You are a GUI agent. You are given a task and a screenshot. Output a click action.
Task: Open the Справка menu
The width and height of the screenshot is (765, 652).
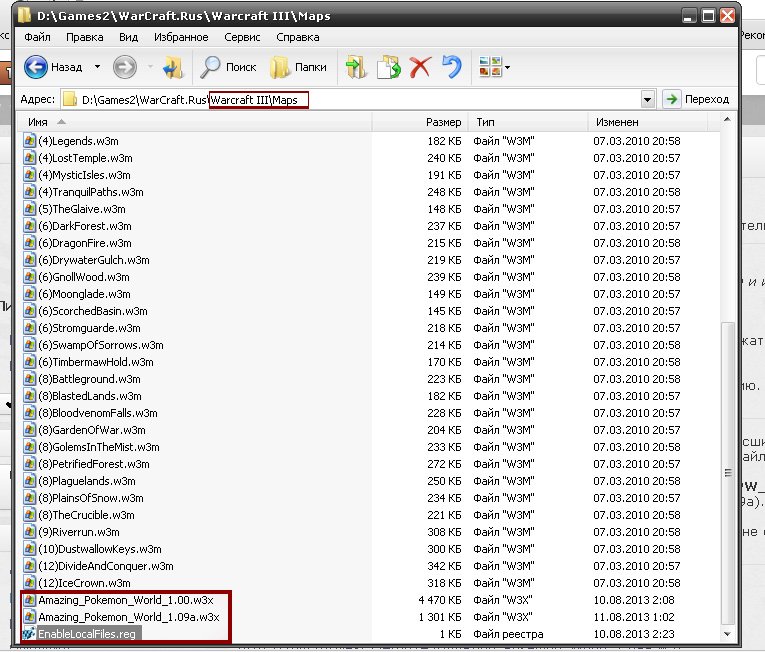(298, 37)
